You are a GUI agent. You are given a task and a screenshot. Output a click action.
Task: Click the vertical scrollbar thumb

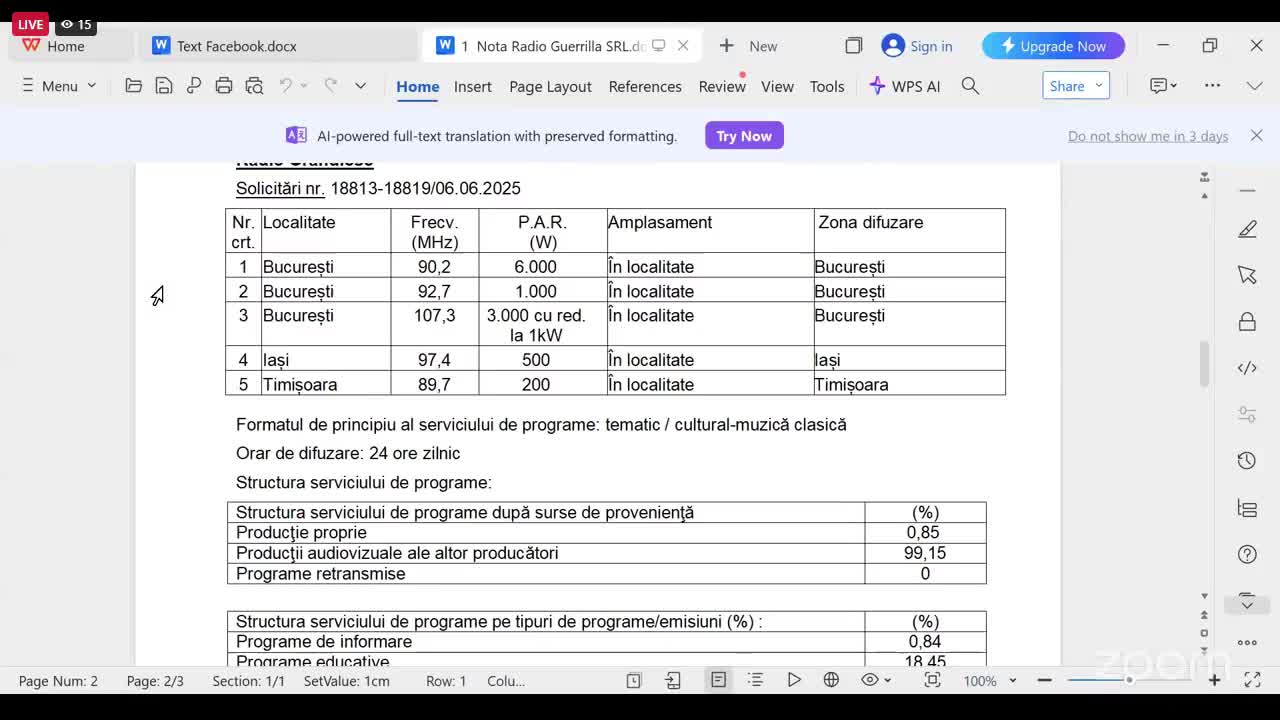point(1204,364)
